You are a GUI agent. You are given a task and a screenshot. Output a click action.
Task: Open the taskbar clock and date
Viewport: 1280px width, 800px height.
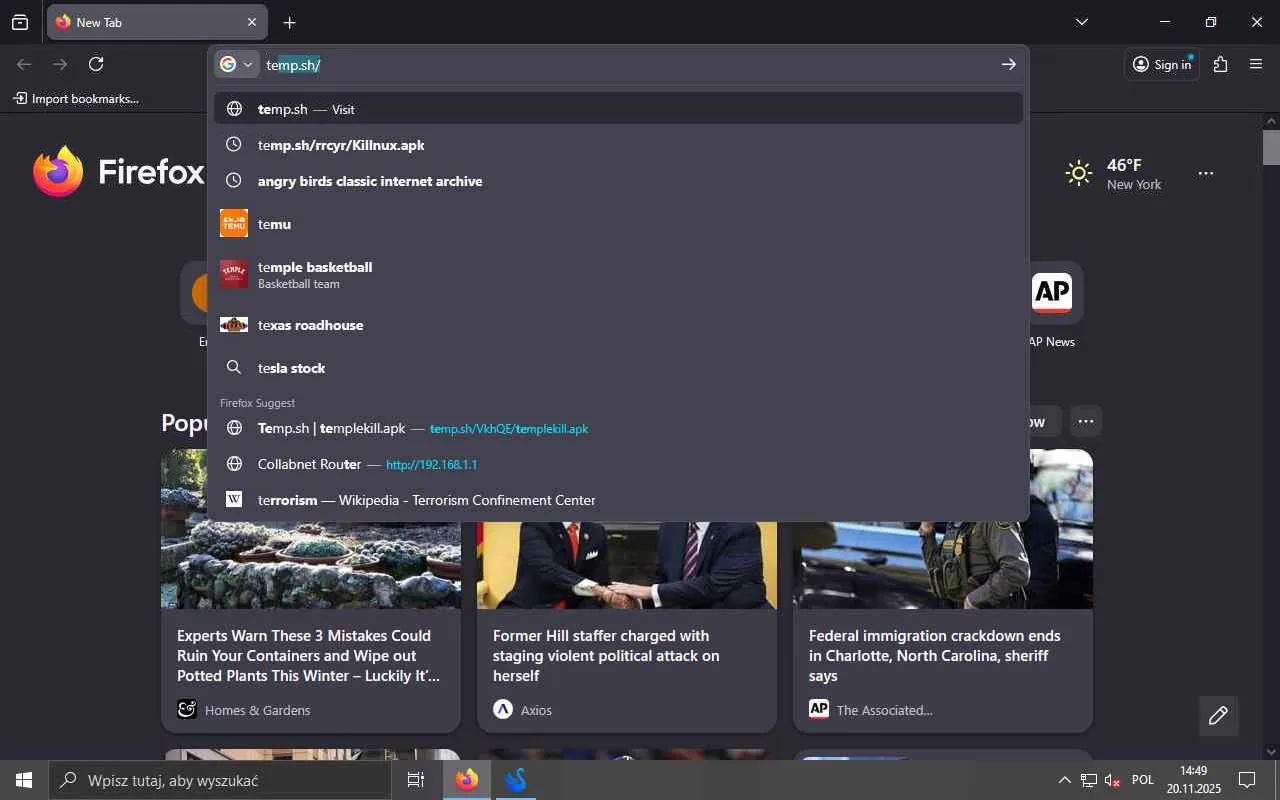pyautogui.click(x=1193, y=780)
